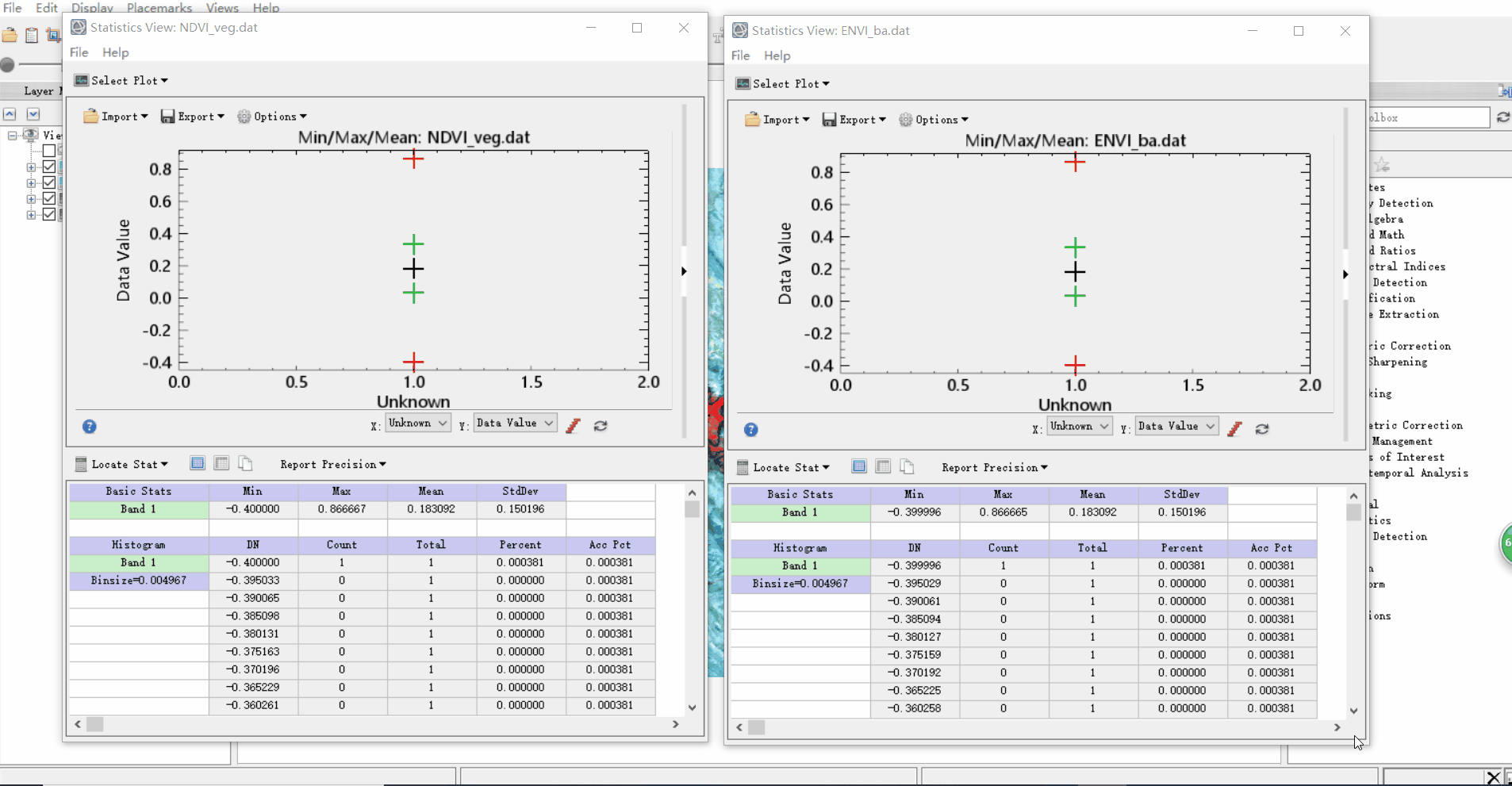Click refresh plot icon in NDVI_veg window

click(x=601, y=426)
